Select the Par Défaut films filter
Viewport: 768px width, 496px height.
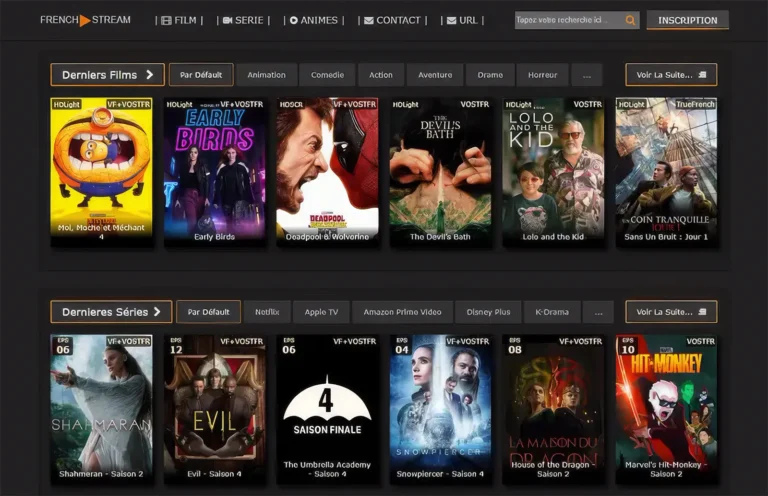coord(201,75)
